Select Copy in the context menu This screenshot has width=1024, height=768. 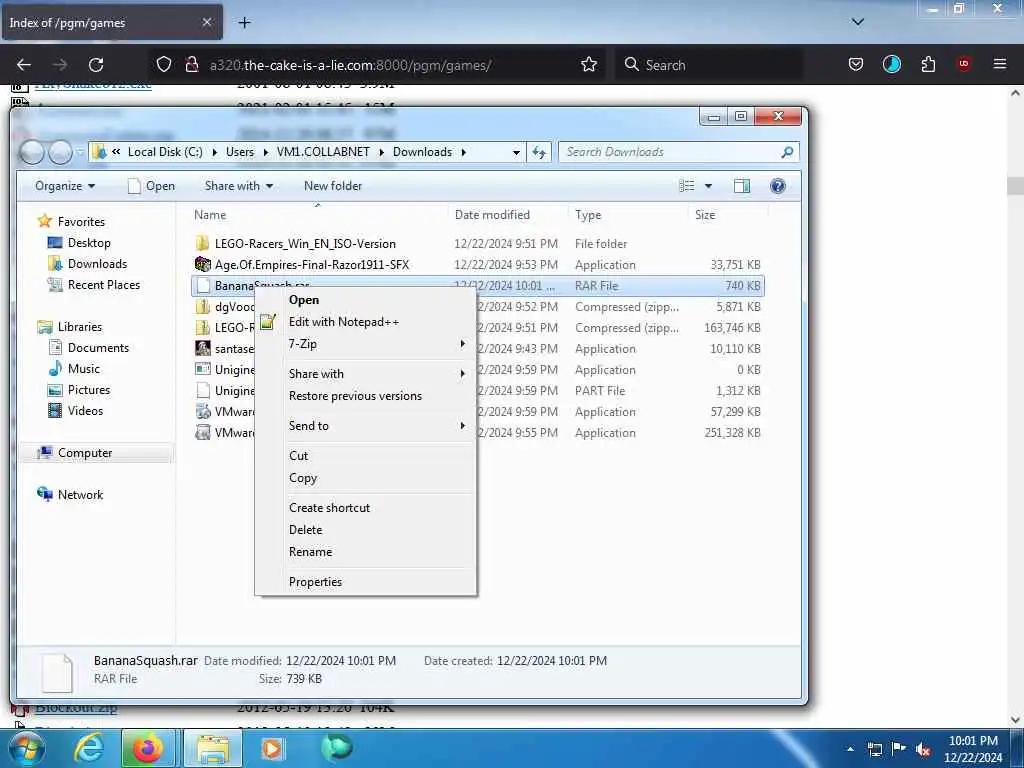(x=303, y=478)
